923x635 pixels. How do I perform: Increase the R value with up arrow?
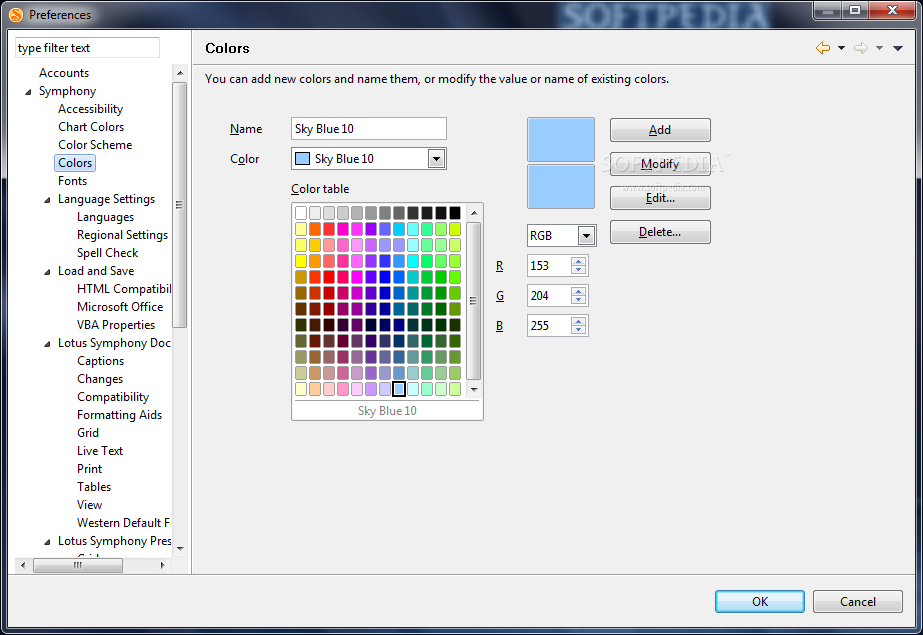pos(579,261)
